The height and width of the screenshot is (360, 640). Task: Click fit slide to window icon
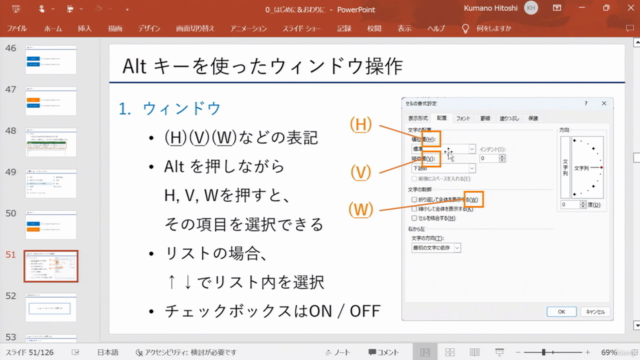[x=634, y=352]
